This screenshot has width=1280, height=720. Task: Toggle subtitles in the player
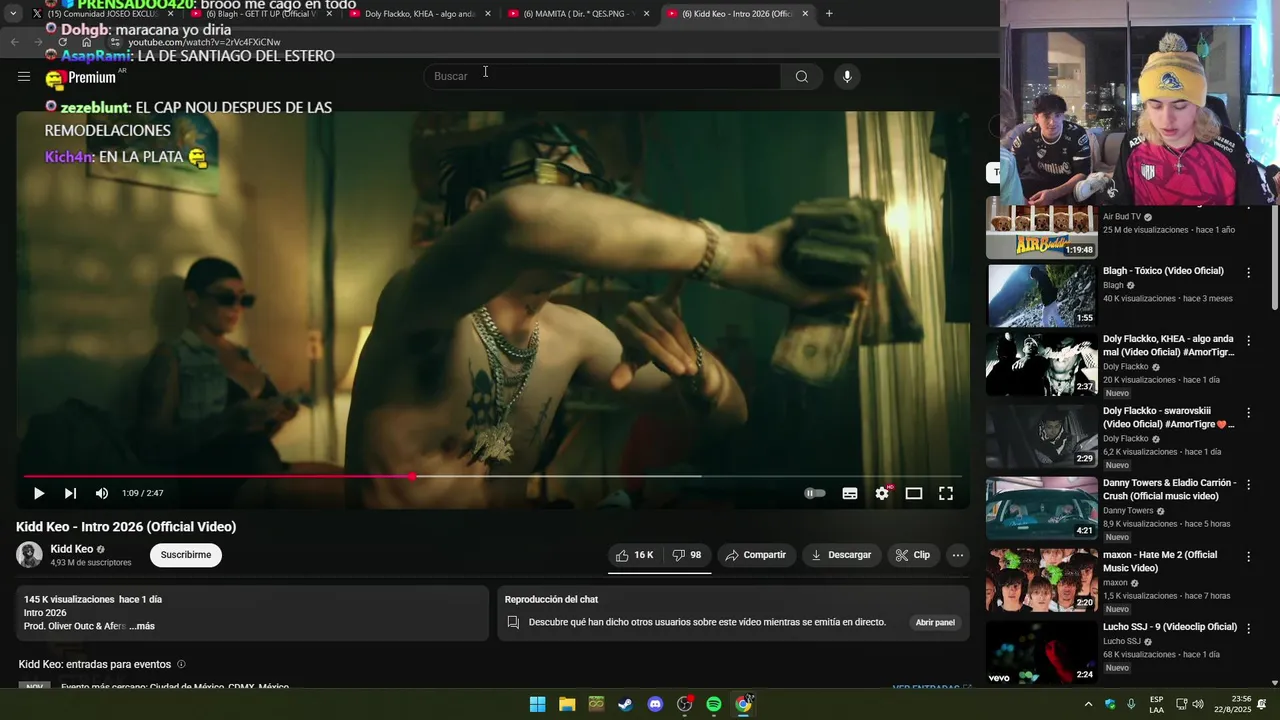pos(850,493)
